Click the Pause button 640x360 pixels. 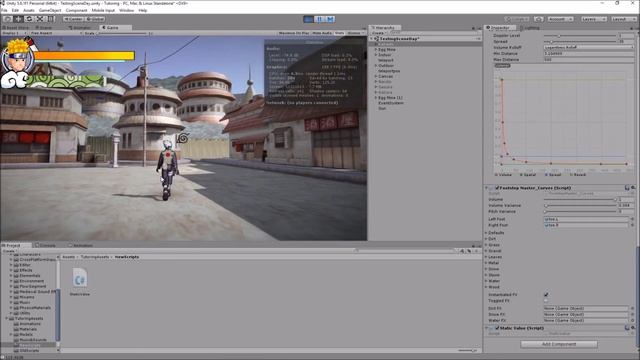[x=320, y=19]
